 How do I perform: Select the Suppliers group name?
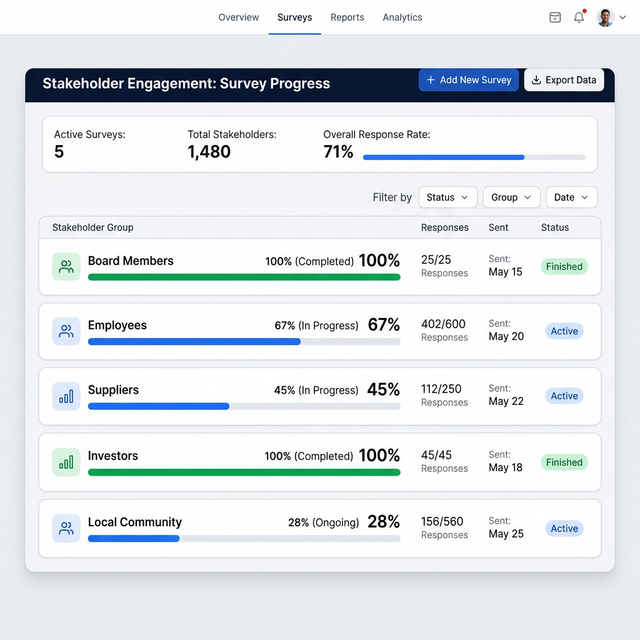point(113,390)
